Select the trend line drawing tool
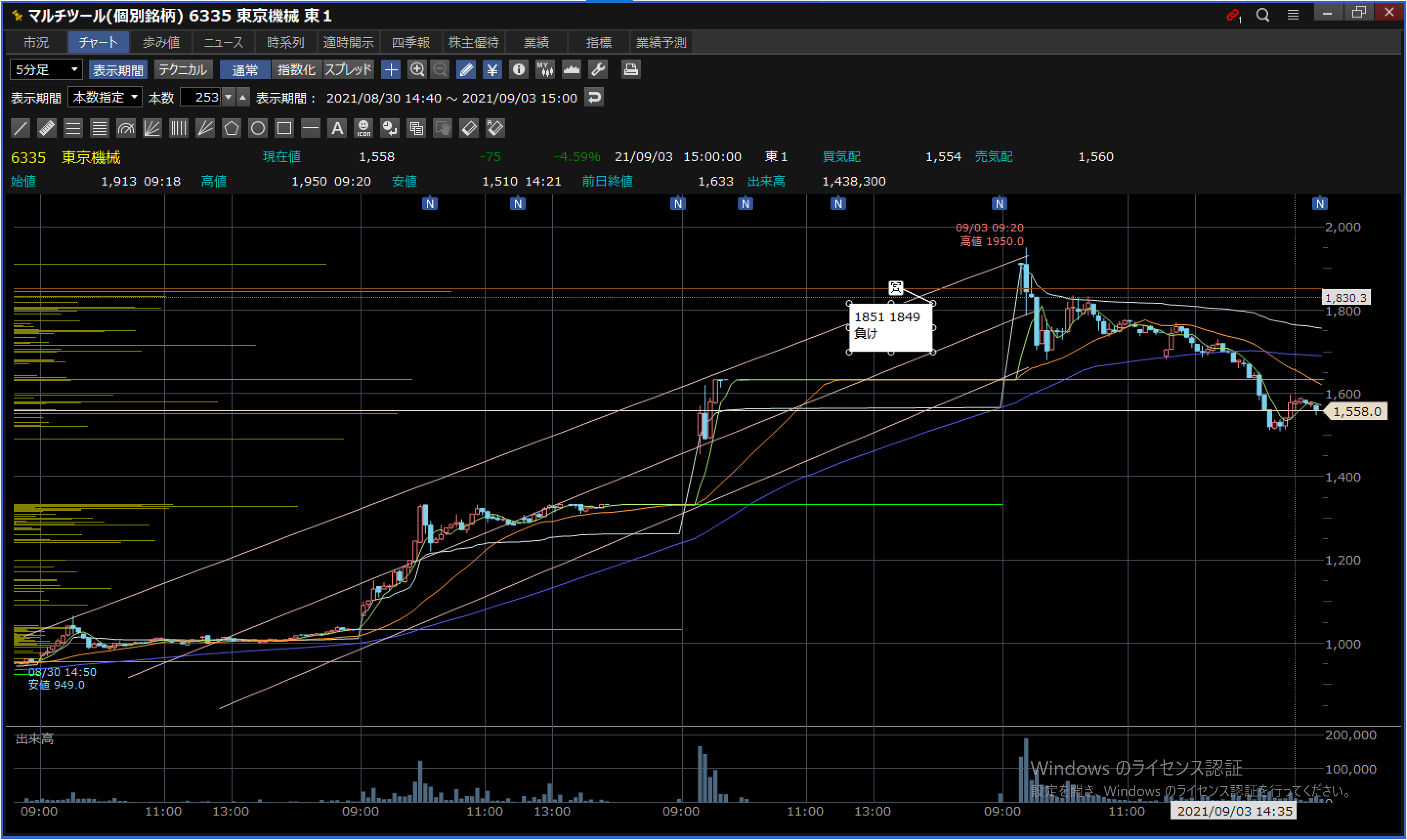The height and width of the screenshot is (840, 1407). pos(21,128)
